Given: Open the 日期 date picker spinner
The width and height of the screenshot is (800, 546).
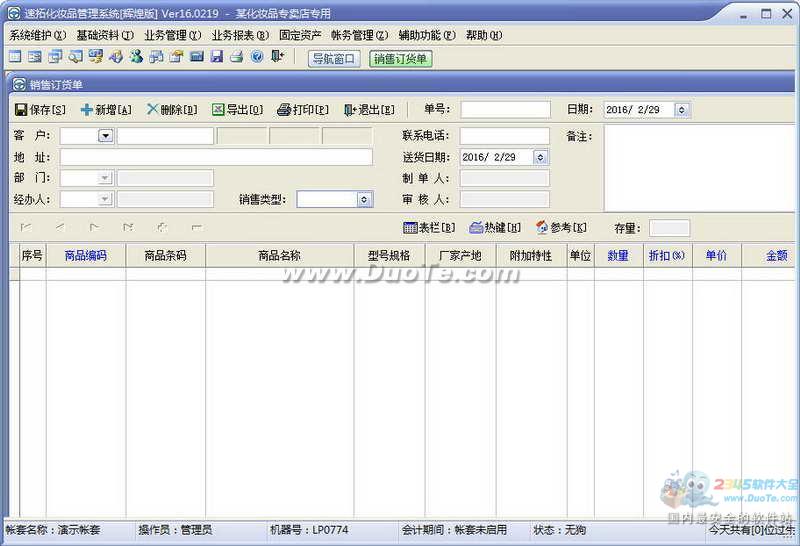Looking at the screenshot, I should coord(682,110).
